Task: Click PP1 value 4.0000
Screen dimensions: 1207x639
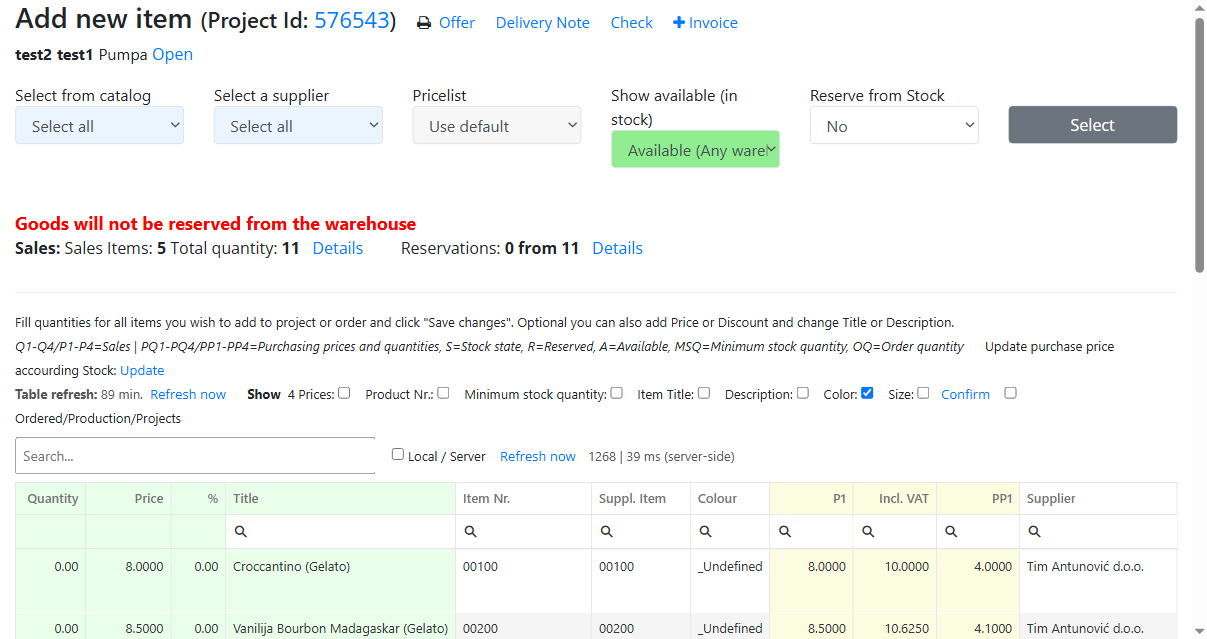Action: point(993,566)
